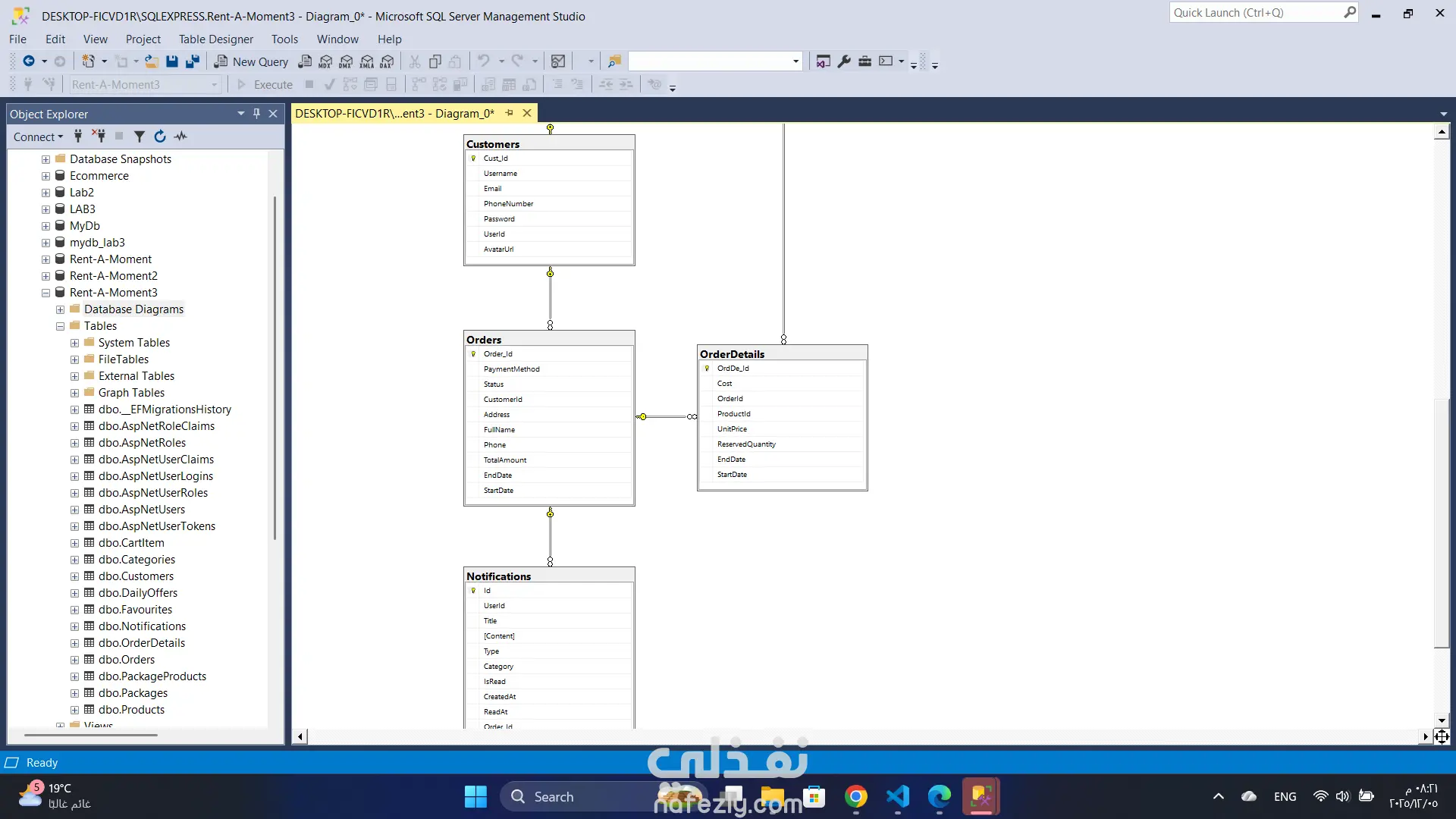Click the Object Explorer filter icon
1456x819 pixels.
coord(140,136)
